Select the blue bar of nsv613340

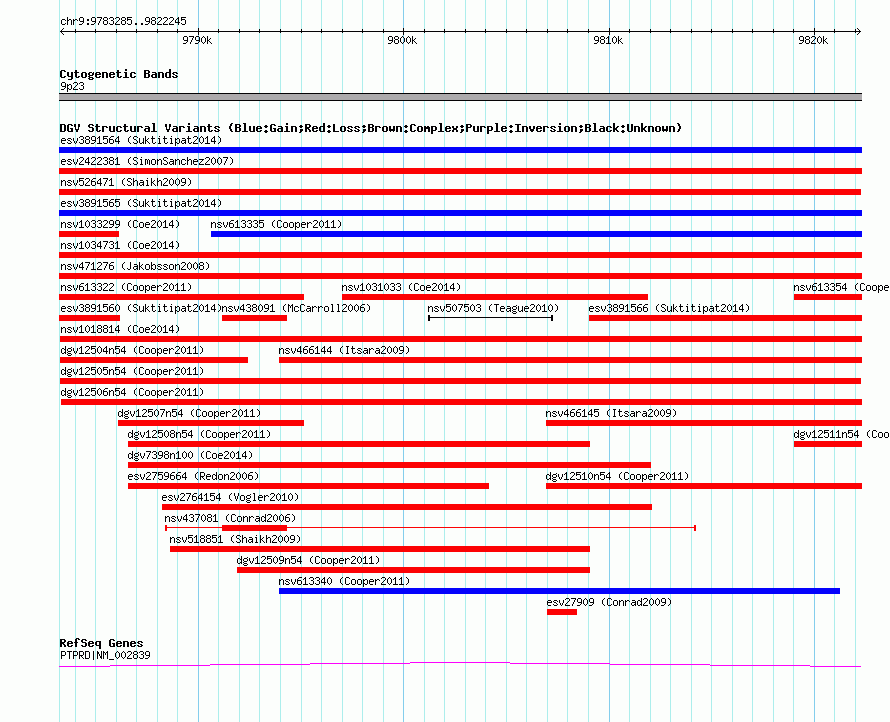click(x=559, y=591)
